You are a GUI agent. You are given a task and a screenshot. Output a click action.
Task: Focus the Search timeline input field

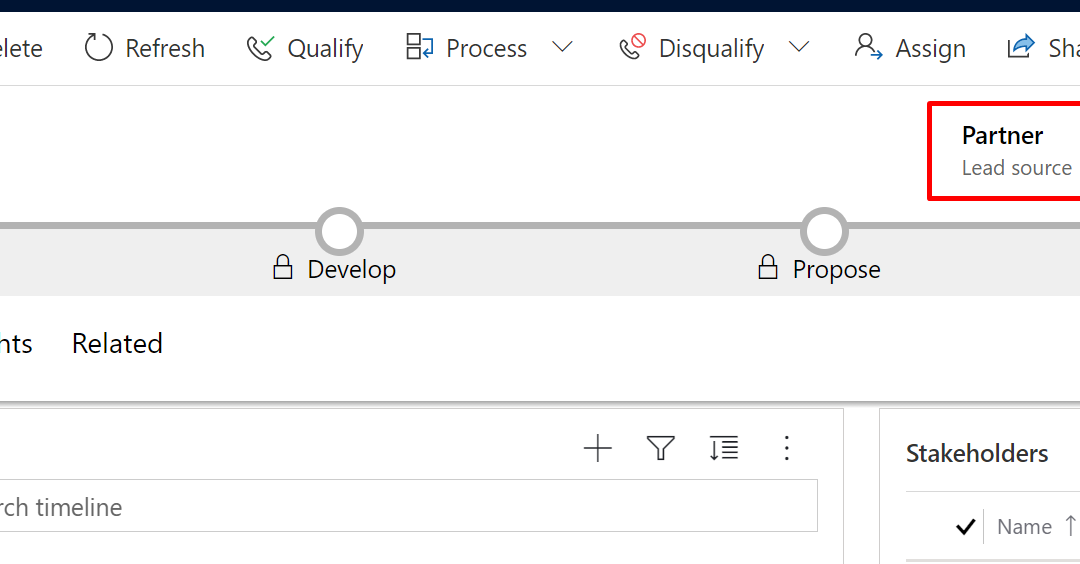(x=408, y=506)
